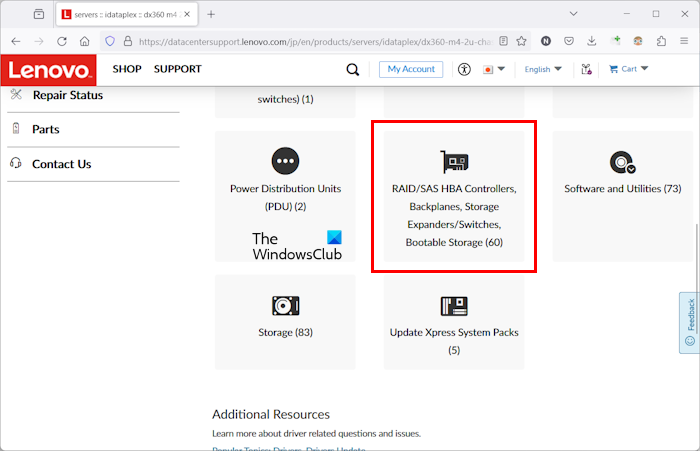Expand the Cart dropdown
The width and height of the screenshot is (700, 451).
click(629, 69)
